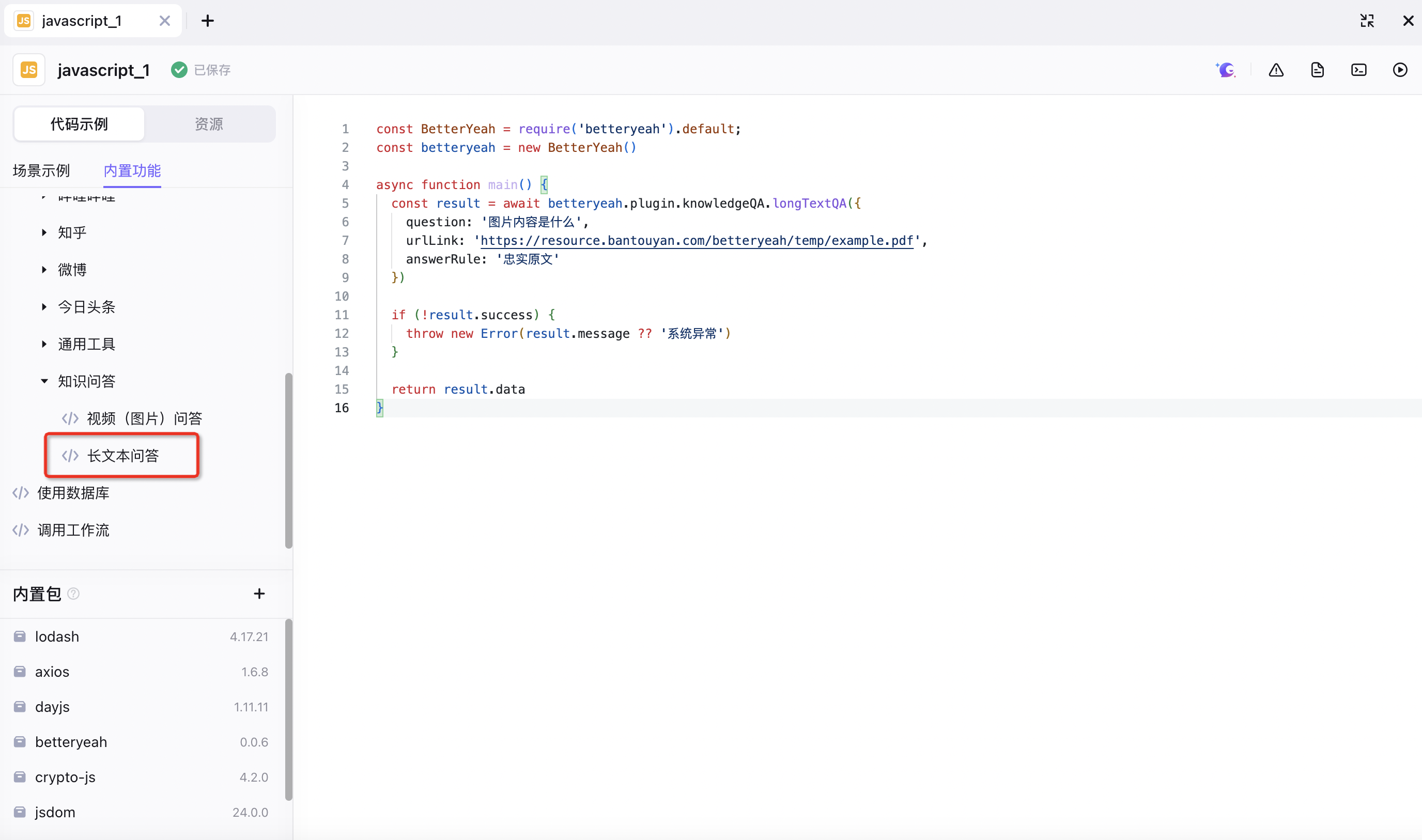Click the exit fullscreen icon
Image resolution: width=1422 pixels, height=840 pixels.
(x=1367, y=21)
